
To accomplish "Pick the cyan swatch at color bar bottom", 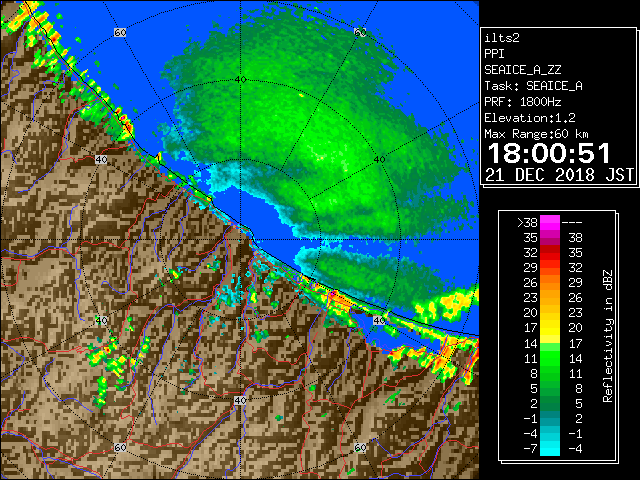I will pyautogui.click(x=550, y=448).
